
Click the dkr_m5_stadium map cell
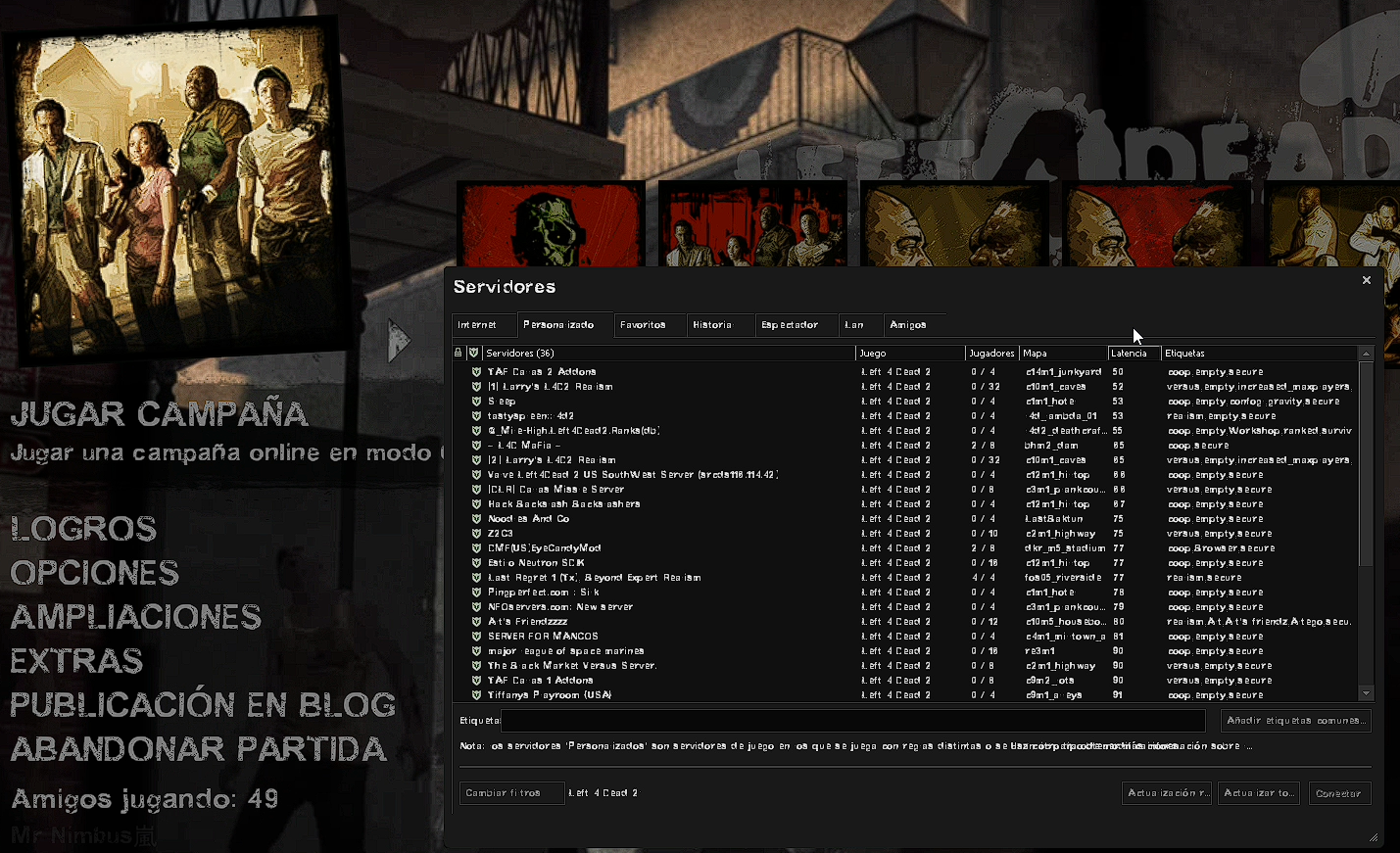[1065, 548]
